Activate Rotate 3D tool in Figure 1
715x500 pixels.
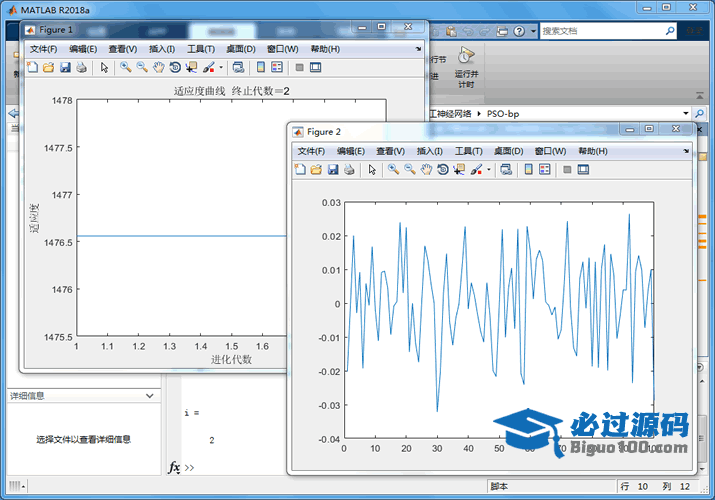coord(175,68)
